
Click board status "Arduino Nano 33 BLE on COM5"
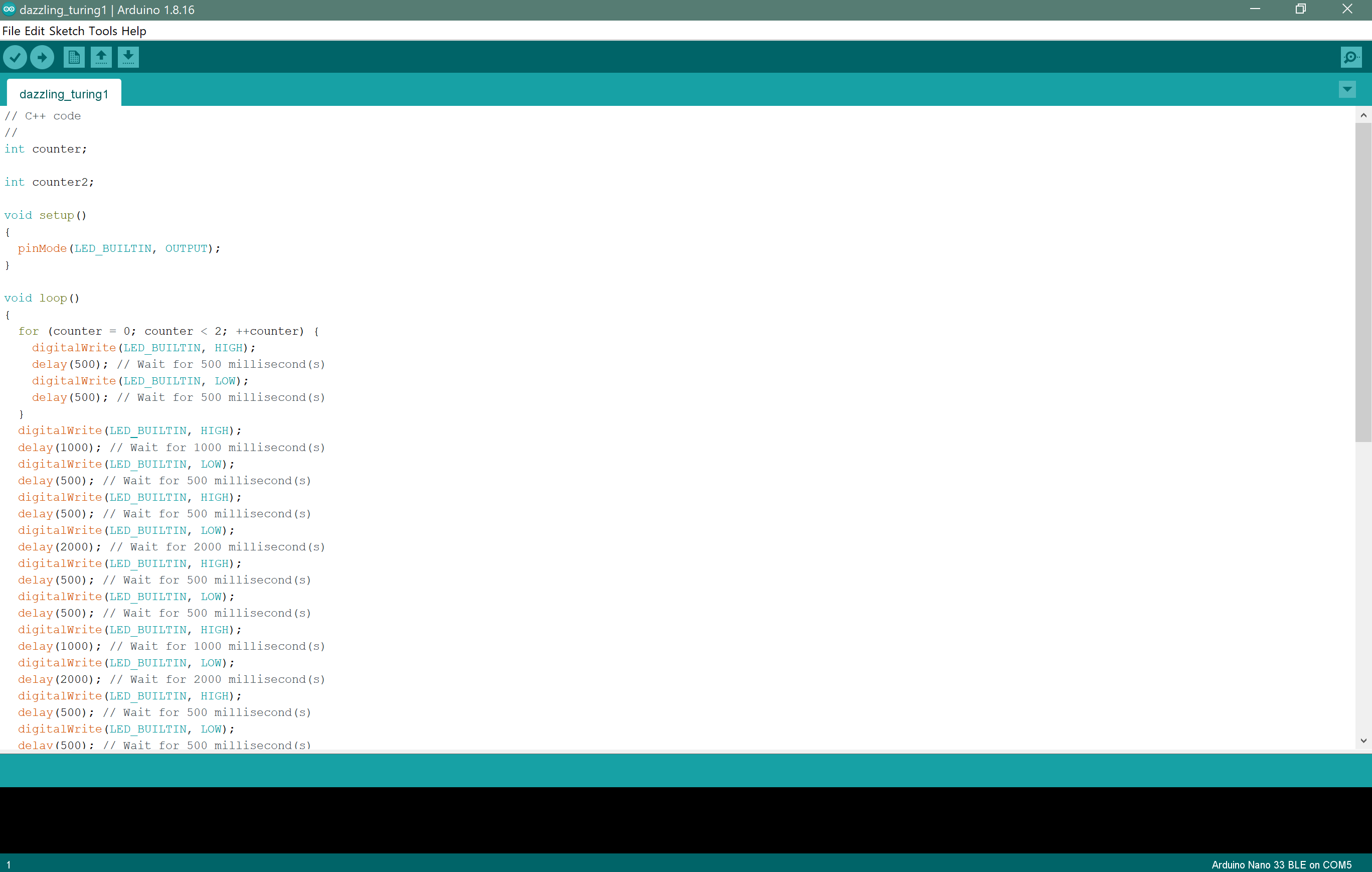pyautogui.click(x=1281, y=864)
